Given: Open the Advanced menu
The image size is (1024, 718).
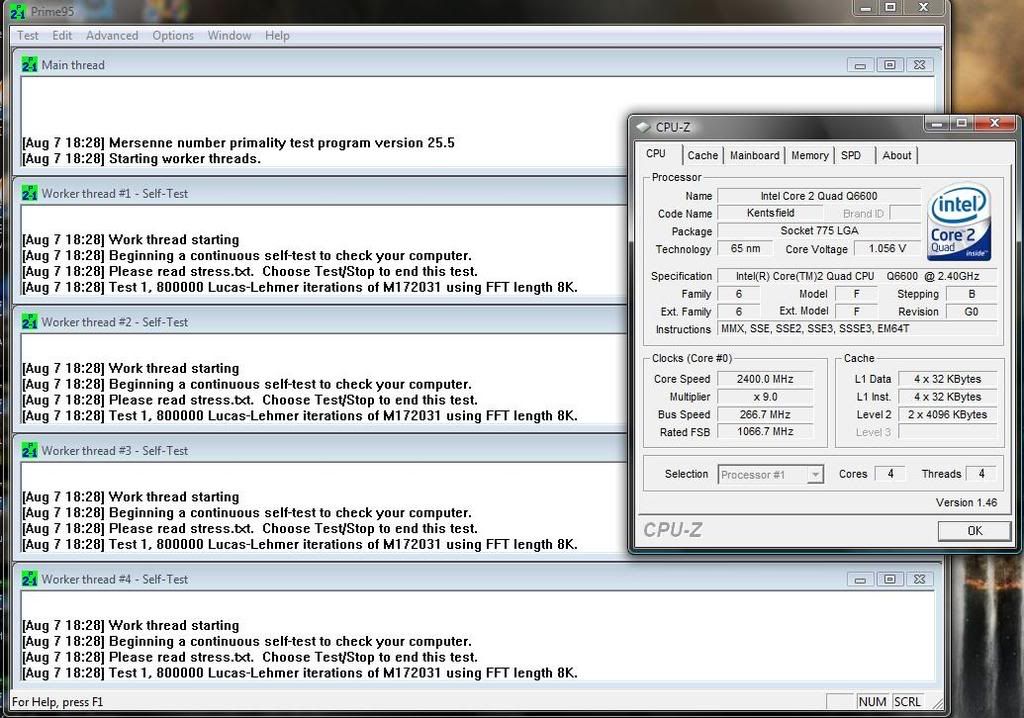Looking at the screenshot, I should pos(112,35).
